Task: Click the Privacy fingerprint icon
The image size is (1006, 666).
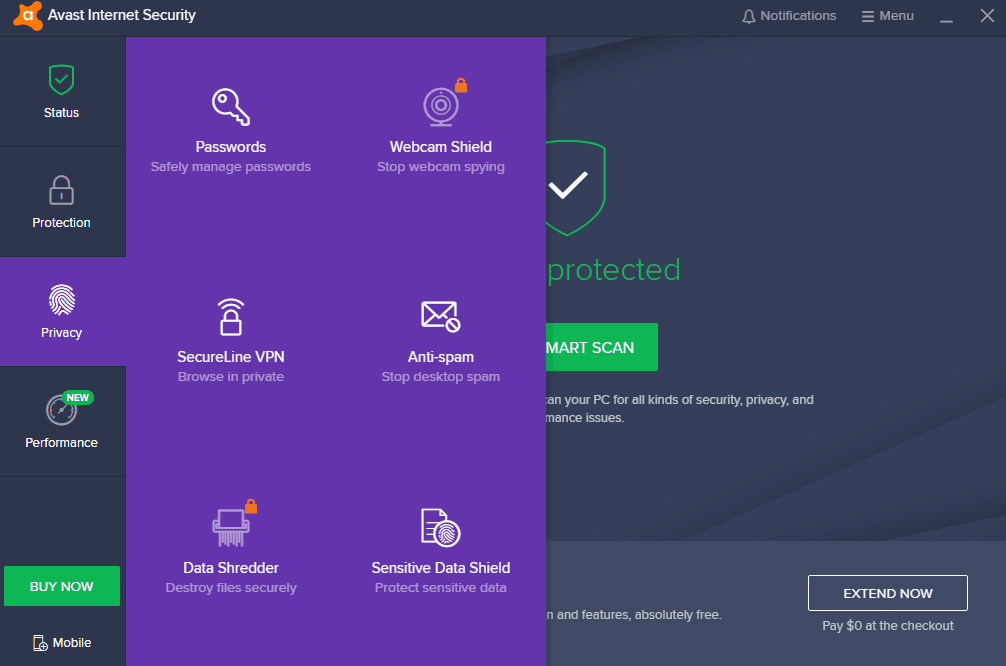Action: tap(61, 301)
